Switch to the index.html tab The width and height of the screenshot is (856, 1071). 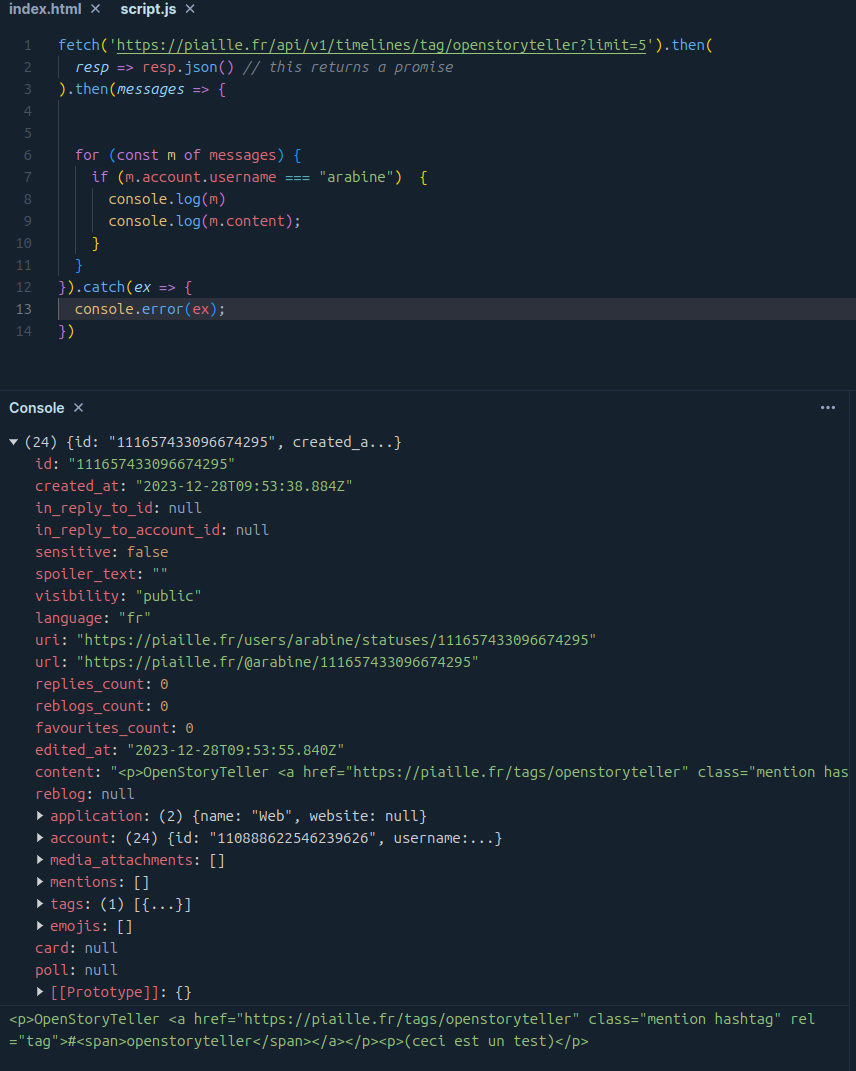(x=44, y=9)
